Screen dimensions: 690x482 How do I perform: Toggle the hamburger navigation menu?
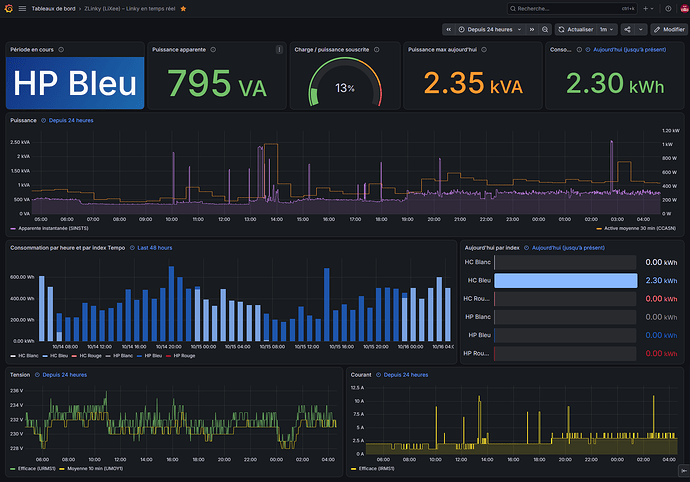22,8
